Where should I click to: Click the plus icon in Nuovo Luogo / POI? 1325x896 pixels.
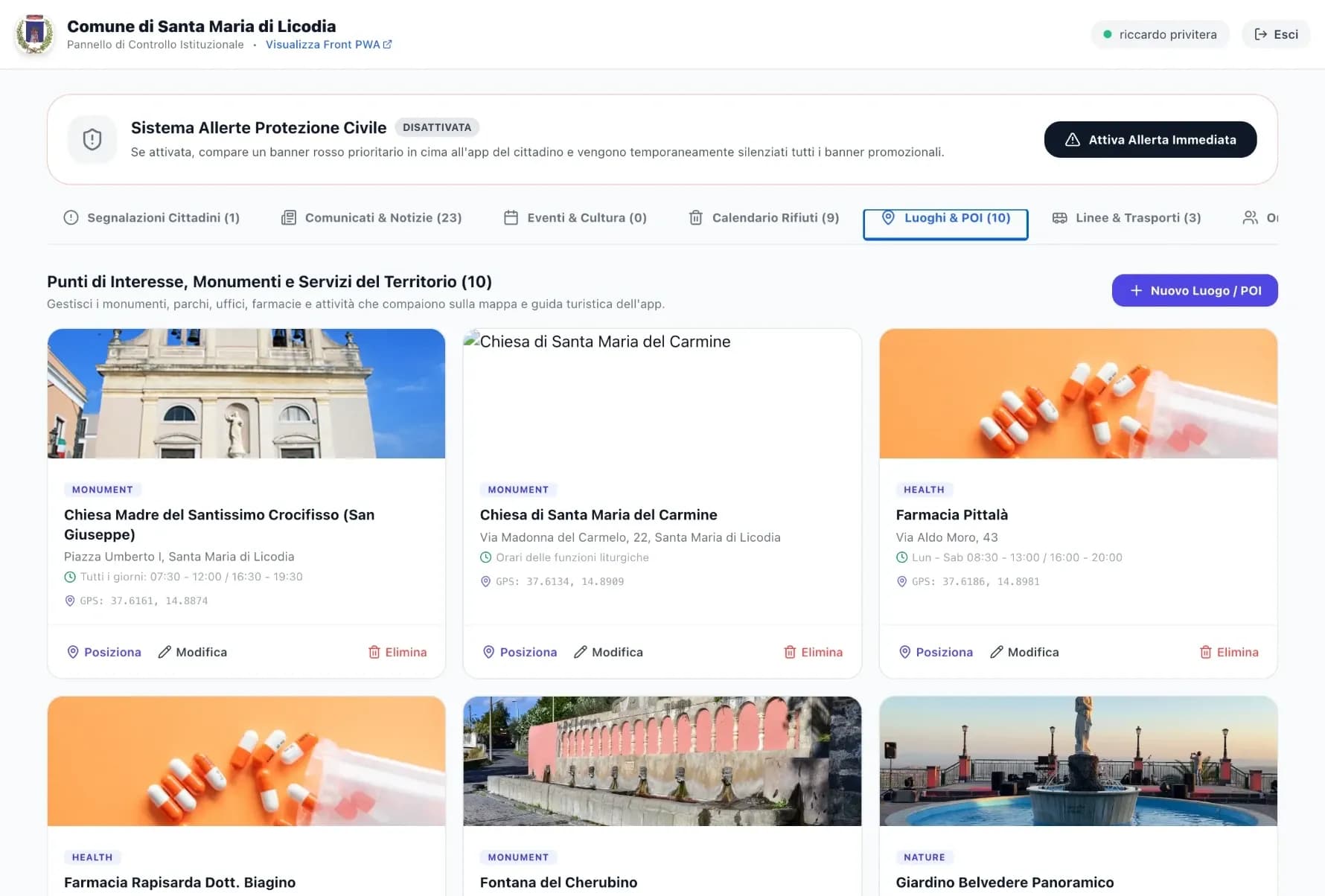click(x=1136, y=291)
